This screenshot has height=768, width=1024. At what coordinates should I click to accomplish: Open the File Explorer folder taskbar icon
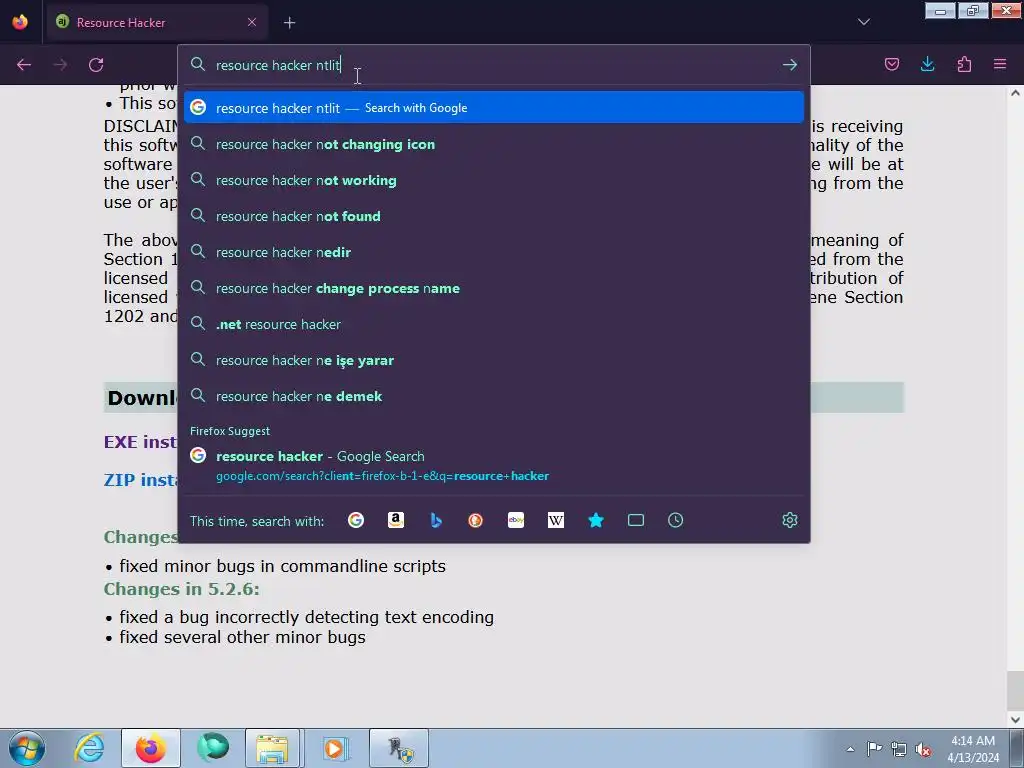[272, 748]
